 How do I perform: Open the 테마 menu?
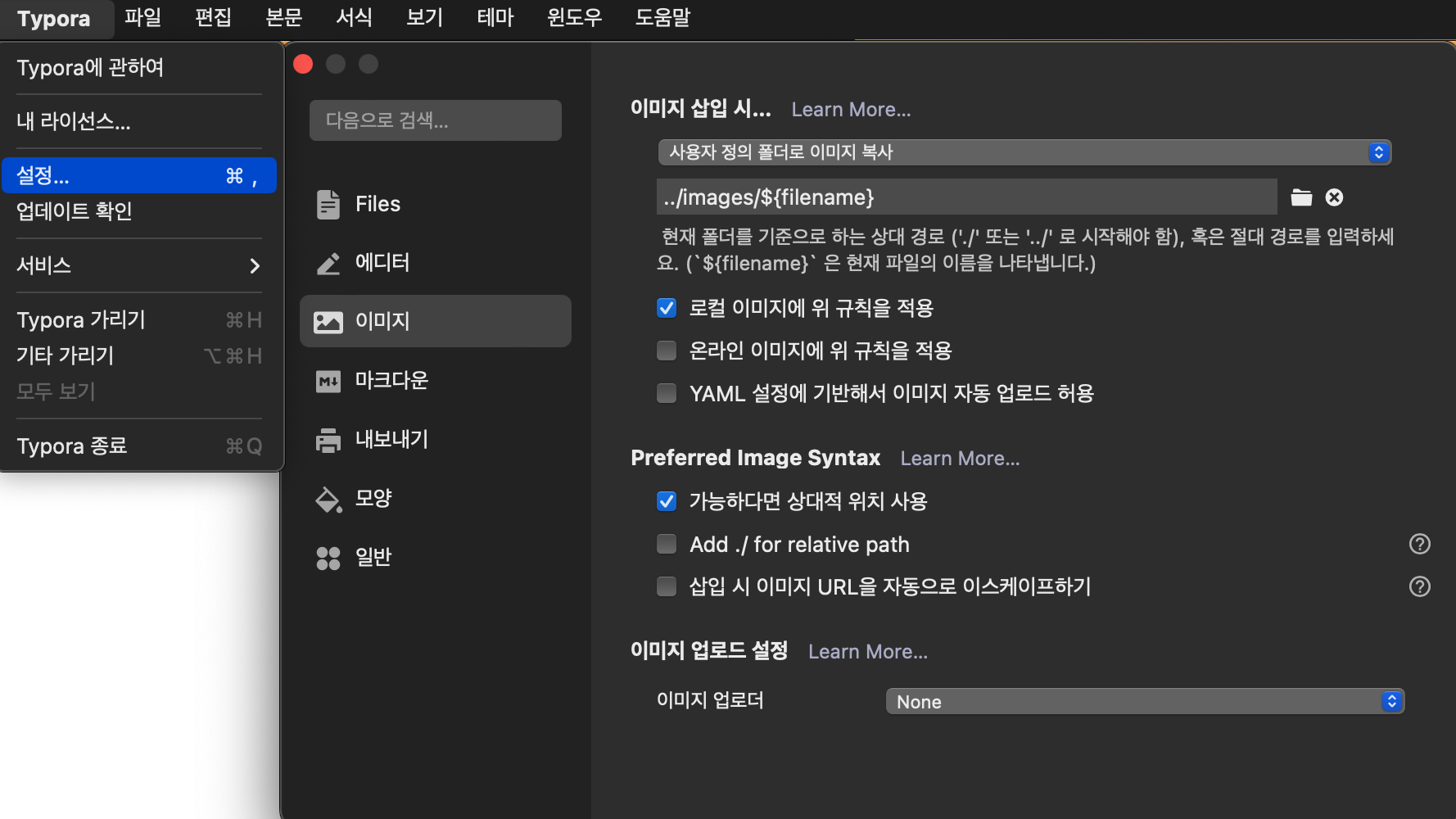(x=495, y=17)
